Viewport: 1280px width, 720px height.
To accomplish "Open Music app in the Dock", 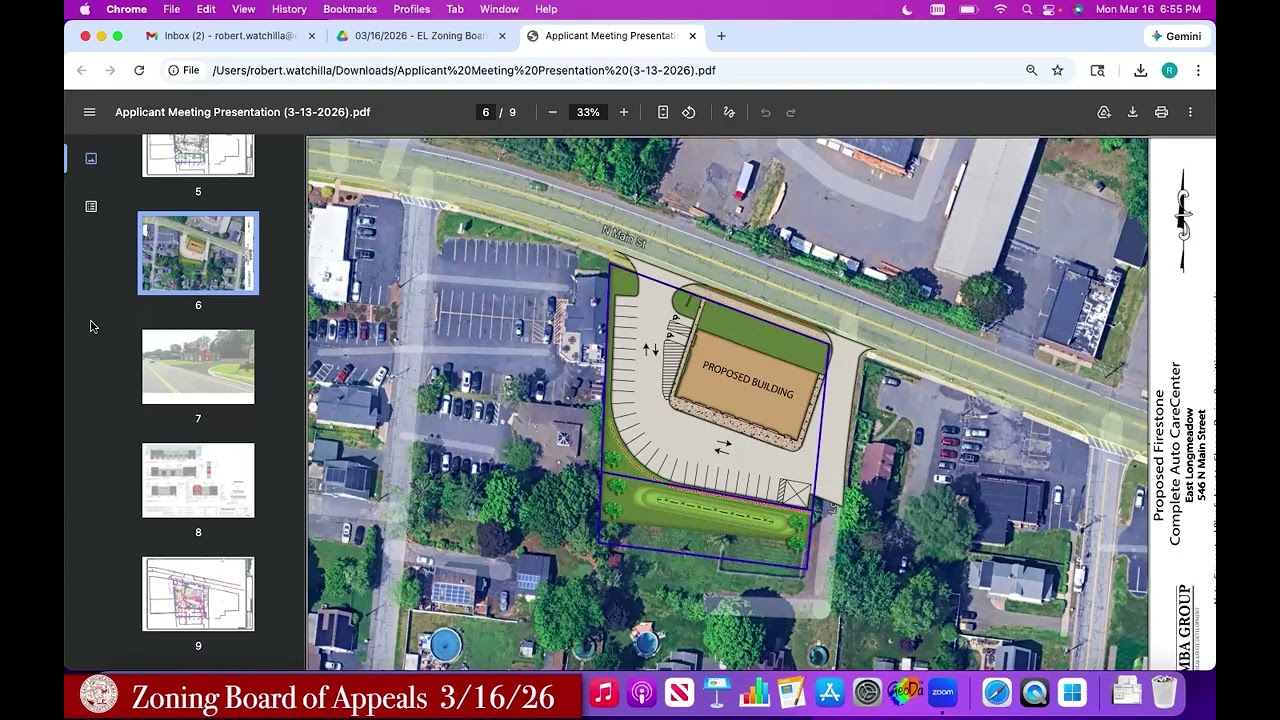I will coord(604,692).
